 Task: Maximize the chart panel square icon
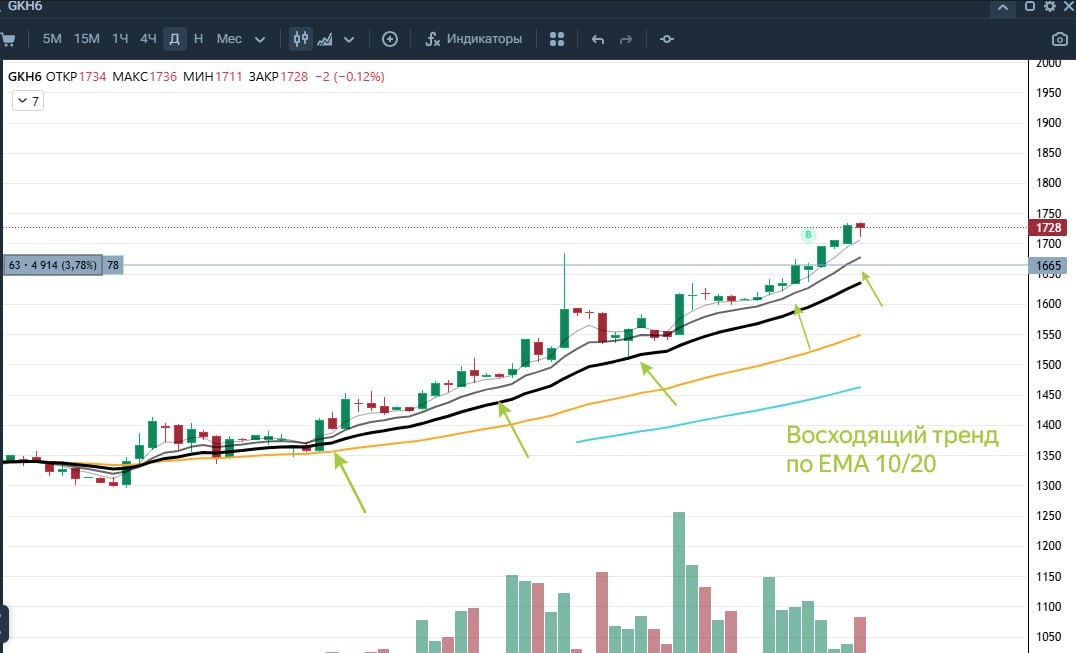point(1029,6)
